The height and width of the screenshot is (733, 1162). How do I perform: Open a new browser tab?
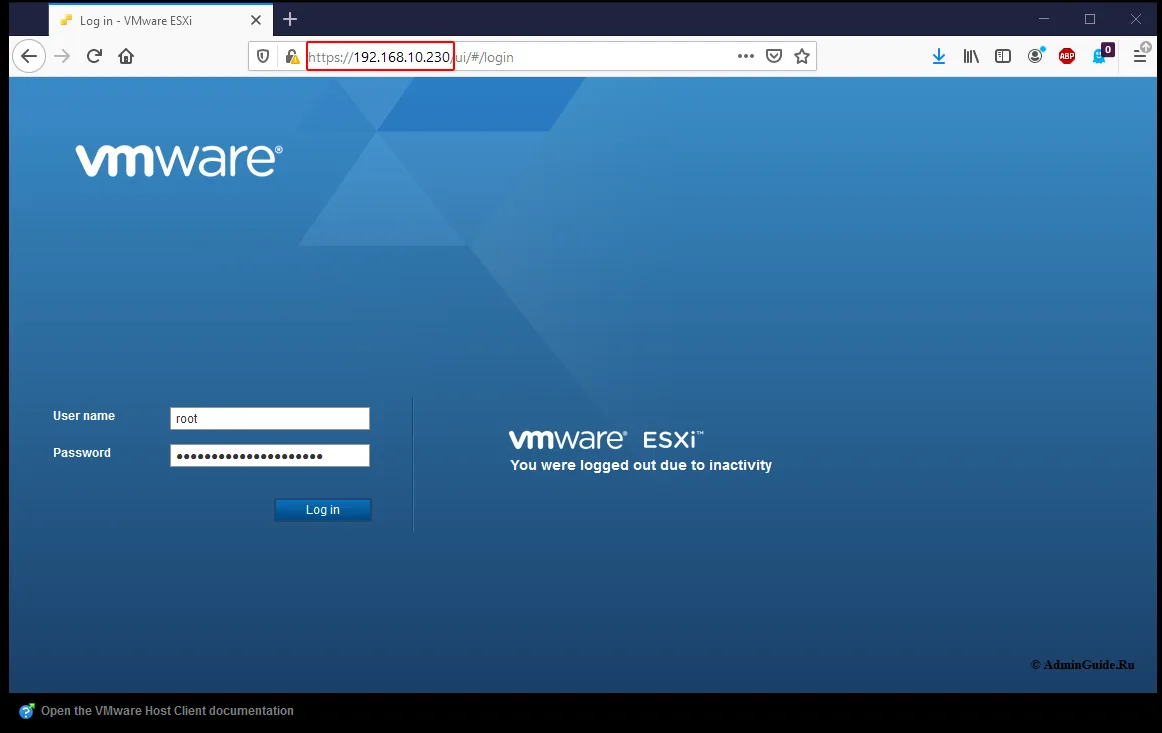(x=290, y=19)
